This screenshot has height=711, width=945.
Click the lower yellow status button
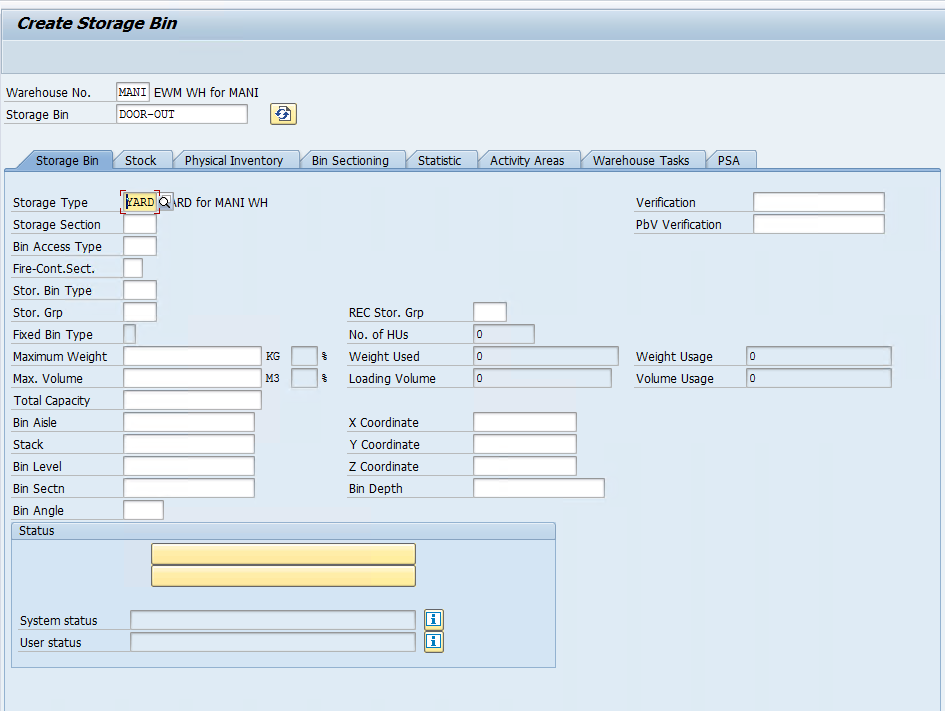[283, 576]
